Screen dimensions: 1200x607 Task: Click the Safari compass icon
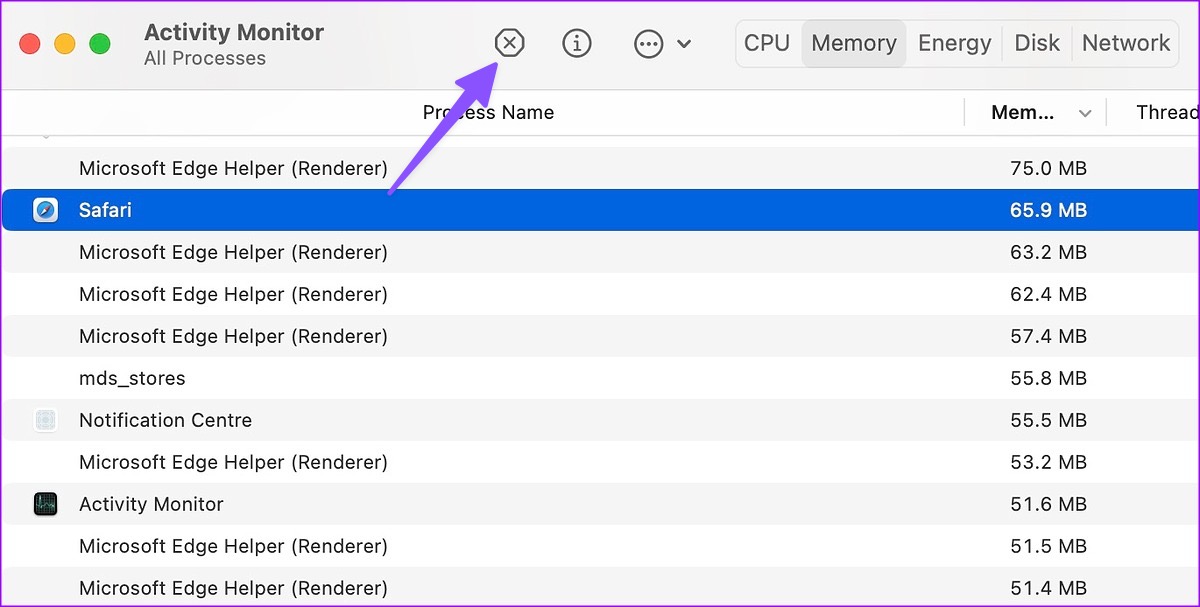pos(45,210)
